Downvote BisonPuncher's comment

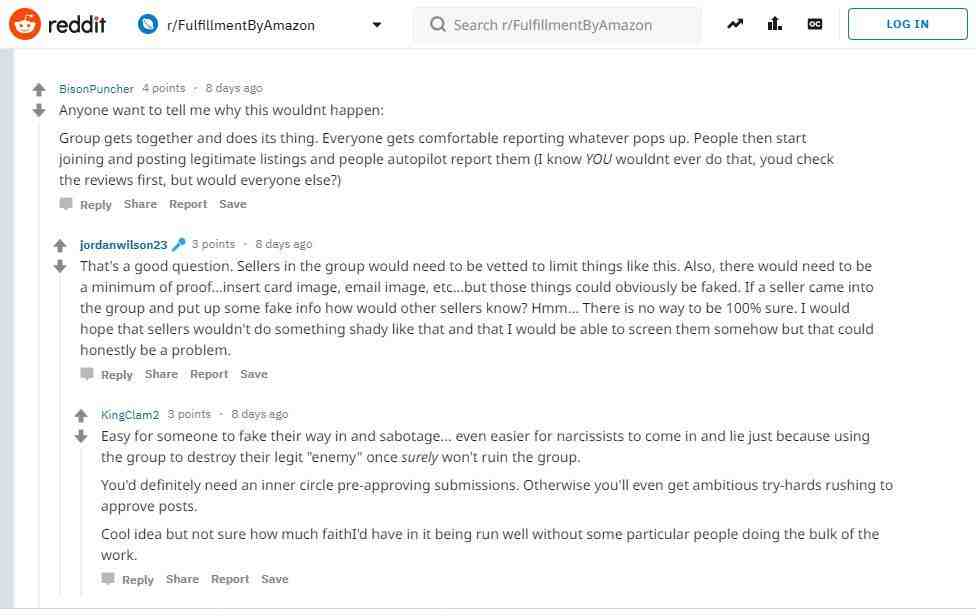(x=39, y=111)
